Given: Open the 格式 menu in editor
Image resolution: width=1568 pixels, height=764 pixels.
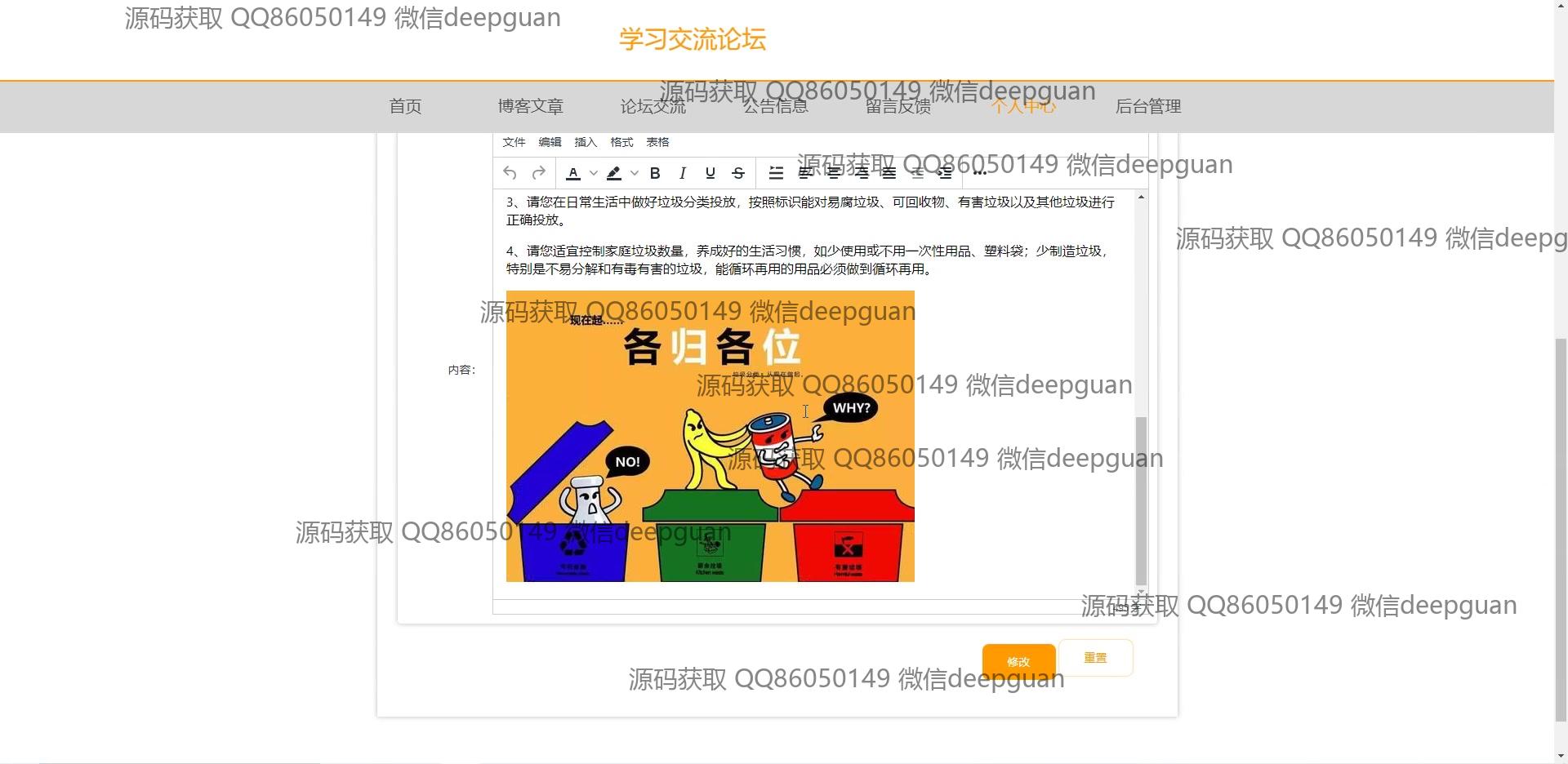Looking at the screenshot, I should click(621, 142).
